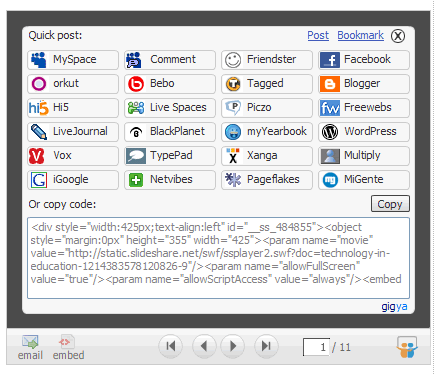Post to WordPress
Viewport: 439px width, 375px height.
(364, 132)
